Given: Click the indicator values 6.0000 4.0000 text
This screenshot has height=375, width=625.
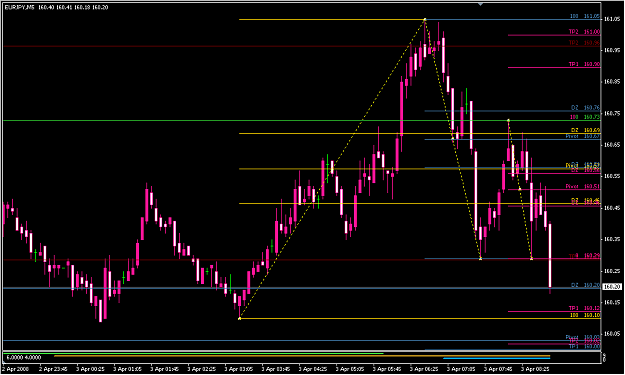Looking at the screenshot, I should click(x=24, y=357).
